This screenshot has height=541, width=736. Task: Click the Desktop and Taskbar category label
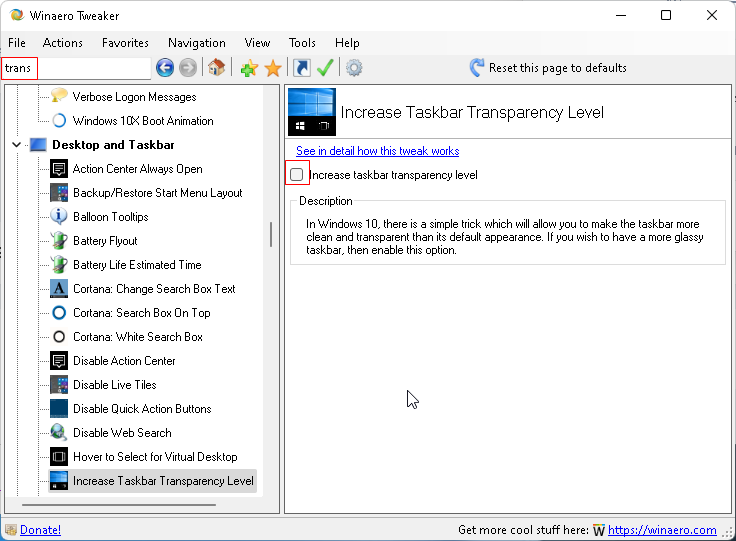[x=113, y=145]
